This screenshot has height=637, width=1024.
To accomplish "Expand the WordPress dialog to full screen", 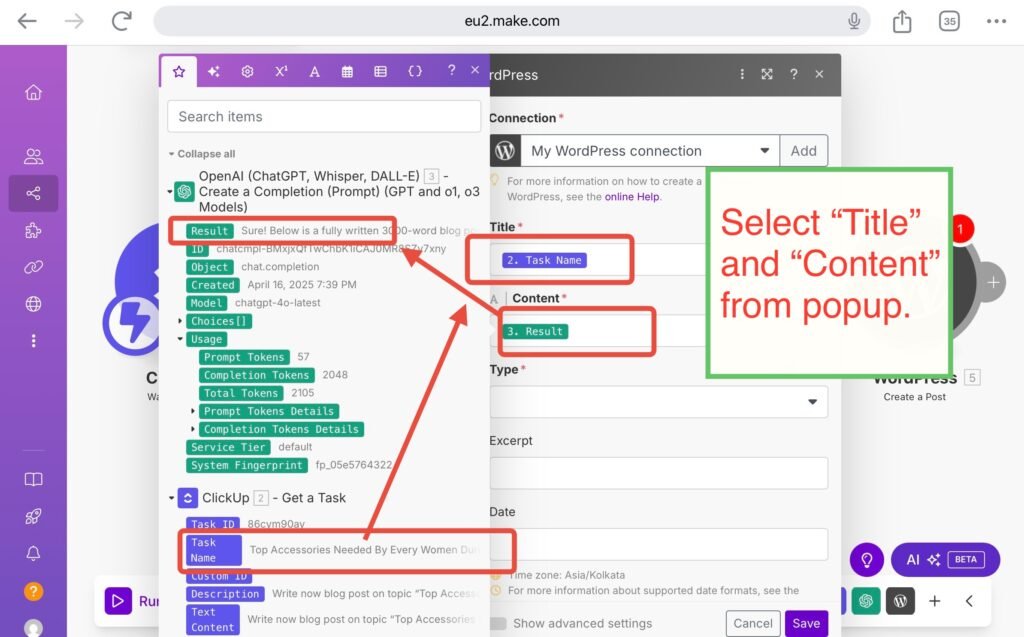I will 767,74.
